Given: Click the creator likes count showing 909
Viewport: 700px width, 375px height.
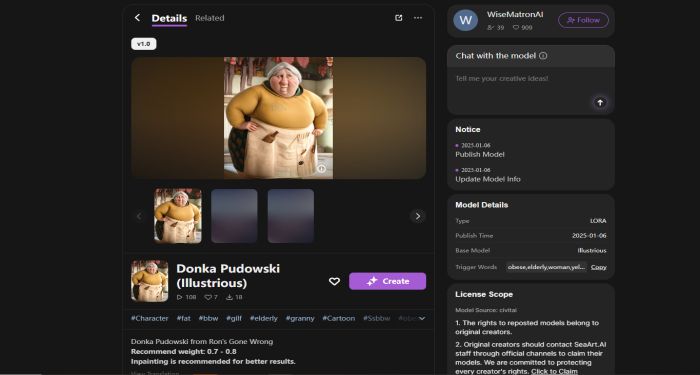Looking at the screenshot, I should point(522,28).
